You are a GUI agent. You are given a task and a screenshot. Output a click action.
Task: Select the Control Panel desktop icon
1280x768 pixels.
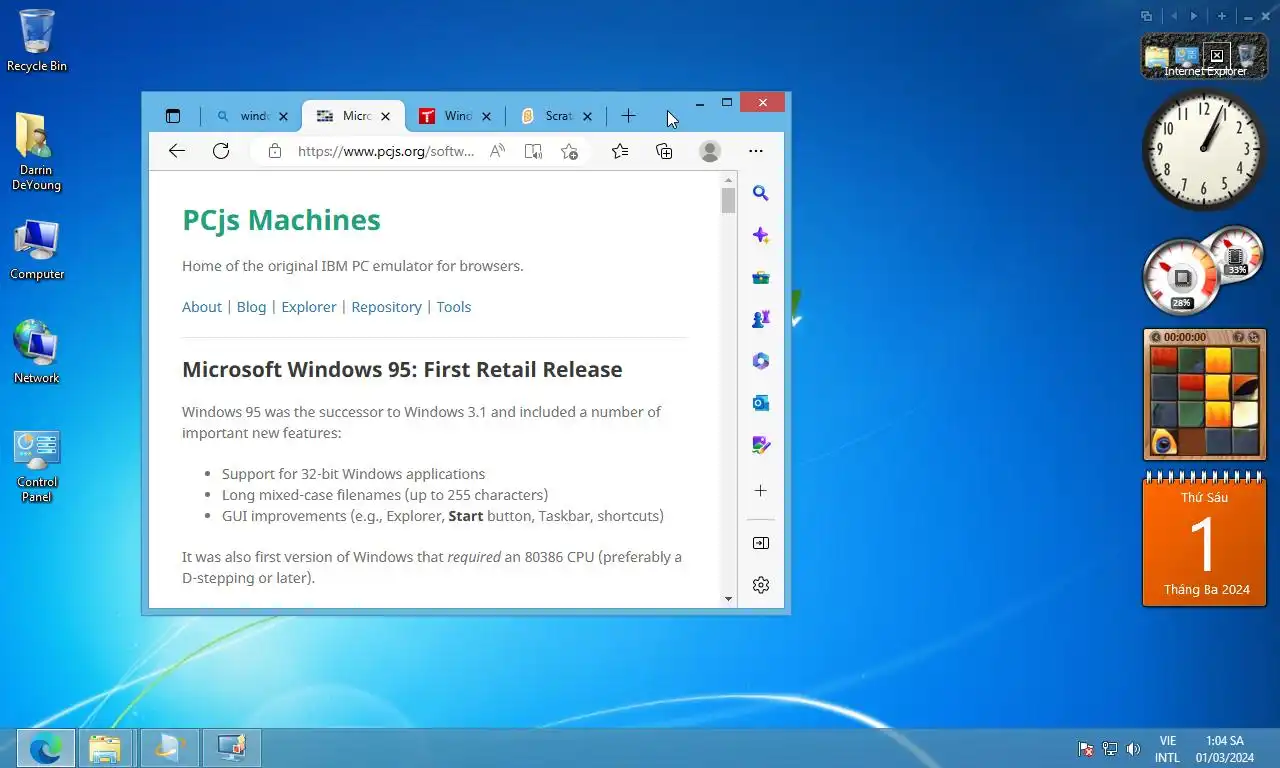[x=37, y=466]
